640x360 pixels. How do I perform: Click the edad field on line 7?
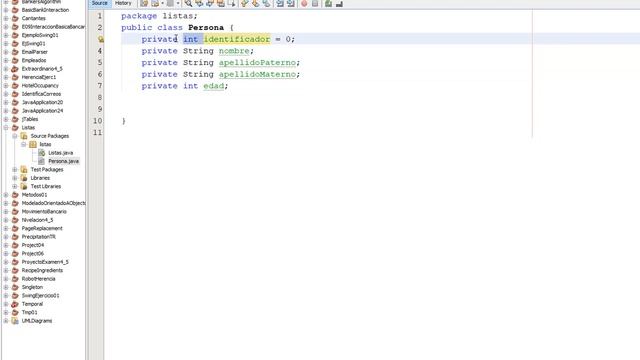(x=213, y=86)
